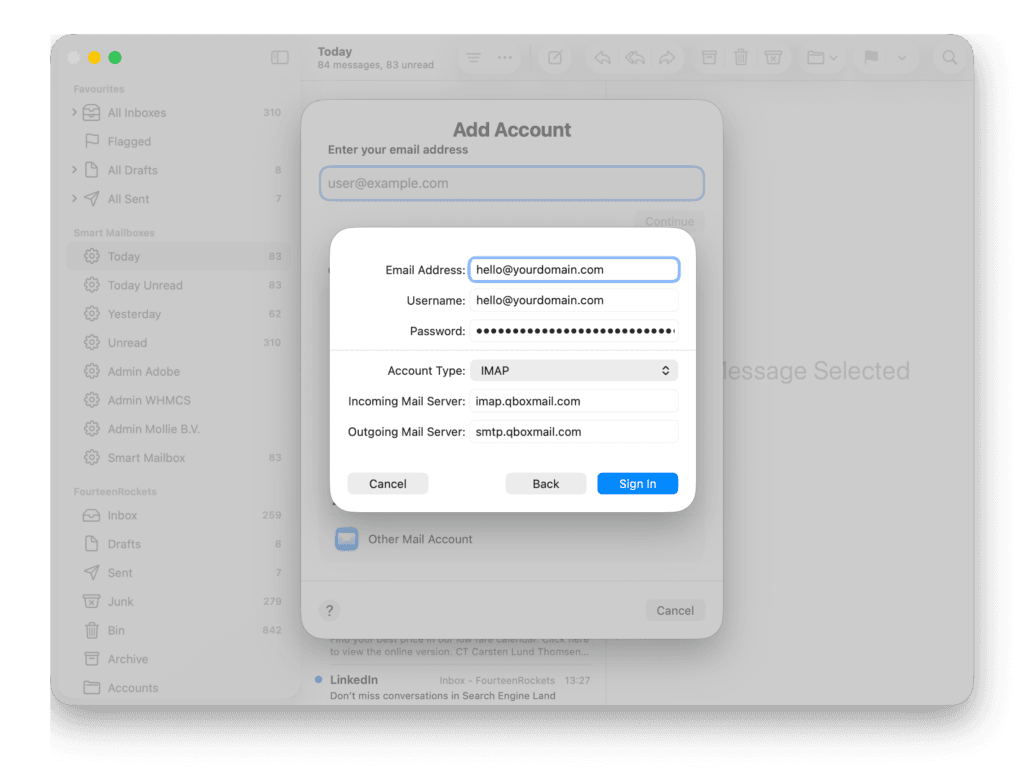Click the Other Mail Account icon
The width and height of the screenshot is (1024, 772).
point(346,539)
